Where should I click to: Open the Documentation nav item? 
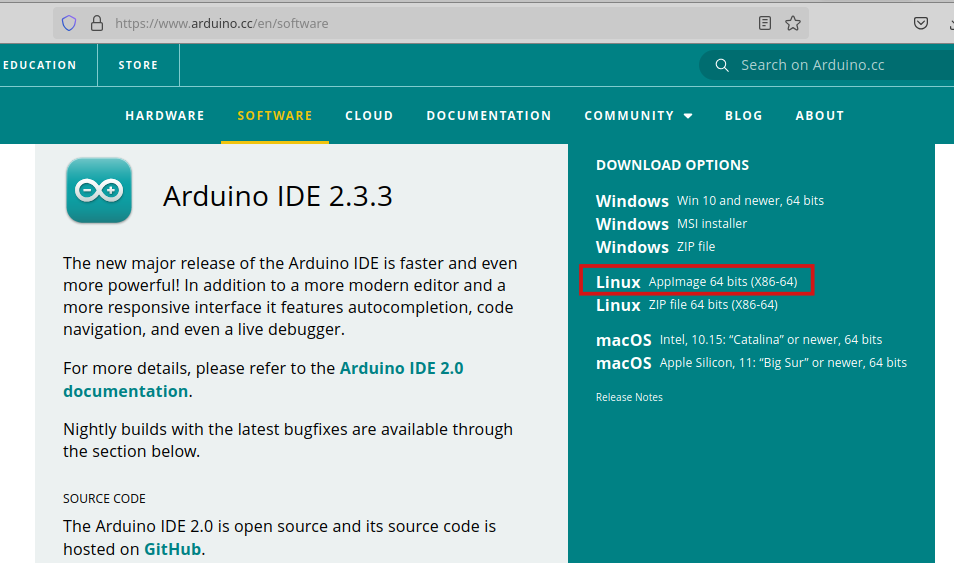point(489,116)
